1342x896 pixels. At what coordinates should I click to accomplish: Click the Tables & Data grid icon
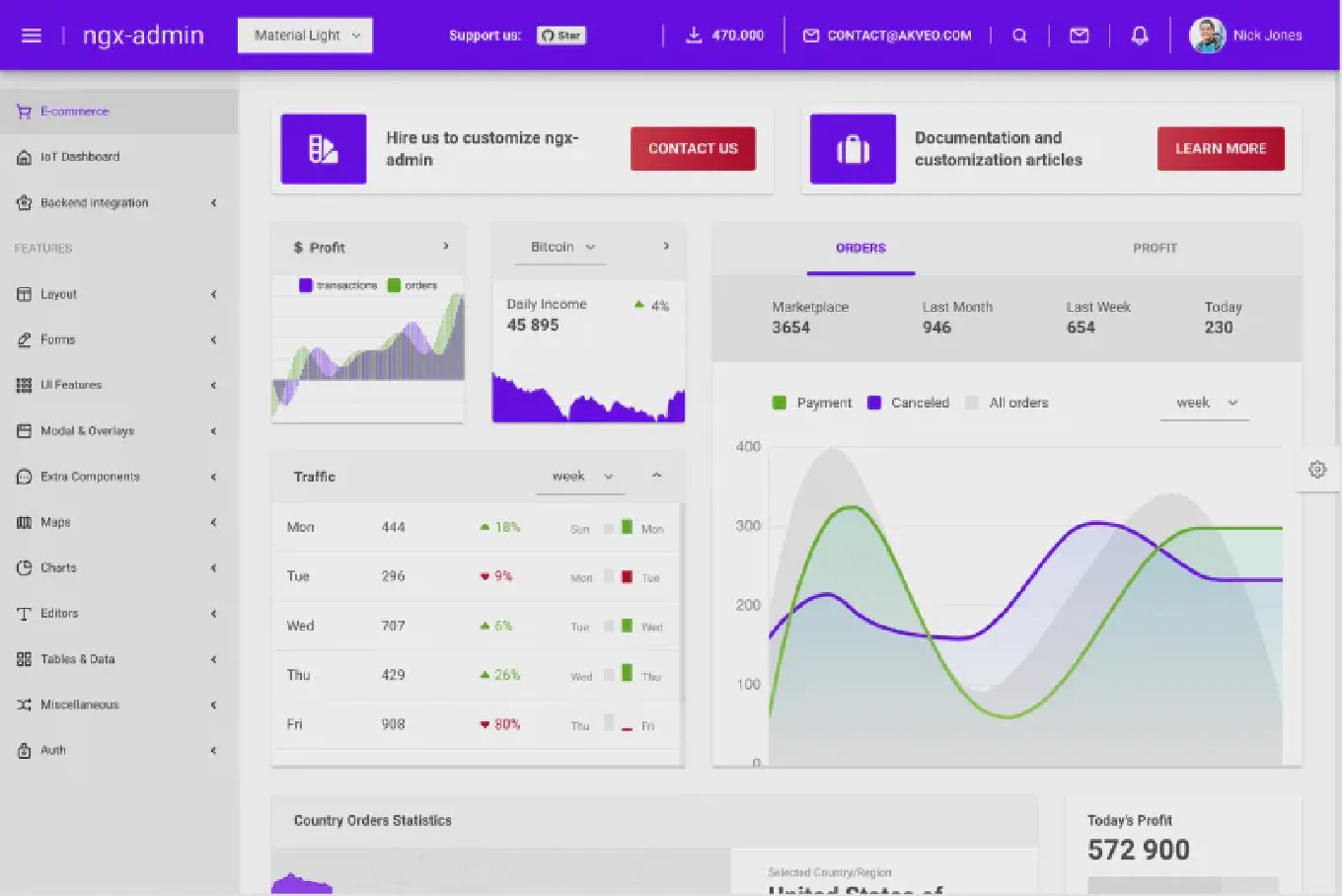pyautogui.click(x=24, y=659)
